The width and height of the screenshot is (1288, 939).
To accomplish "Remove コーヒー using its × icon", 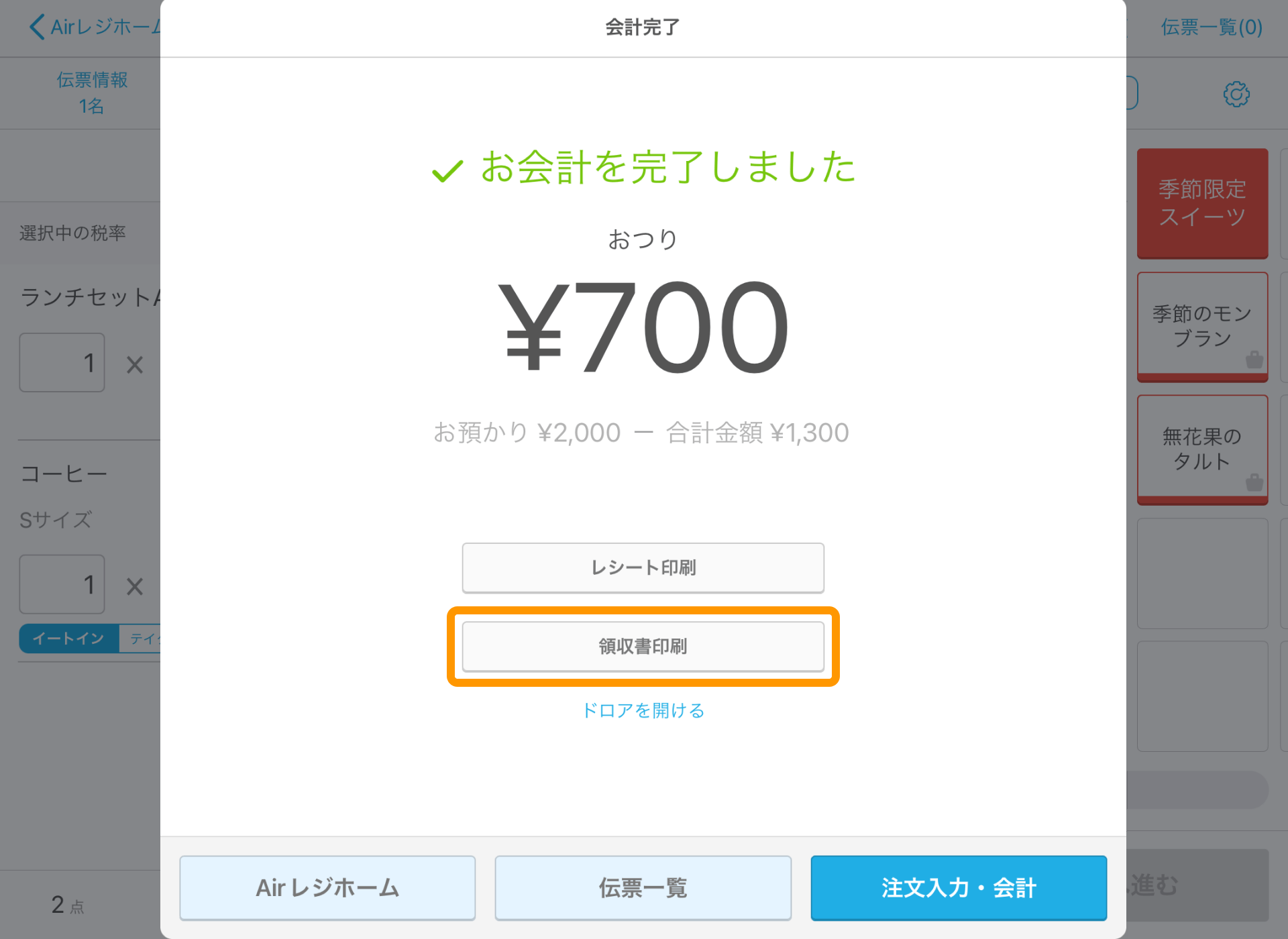I will click(134, 586).
